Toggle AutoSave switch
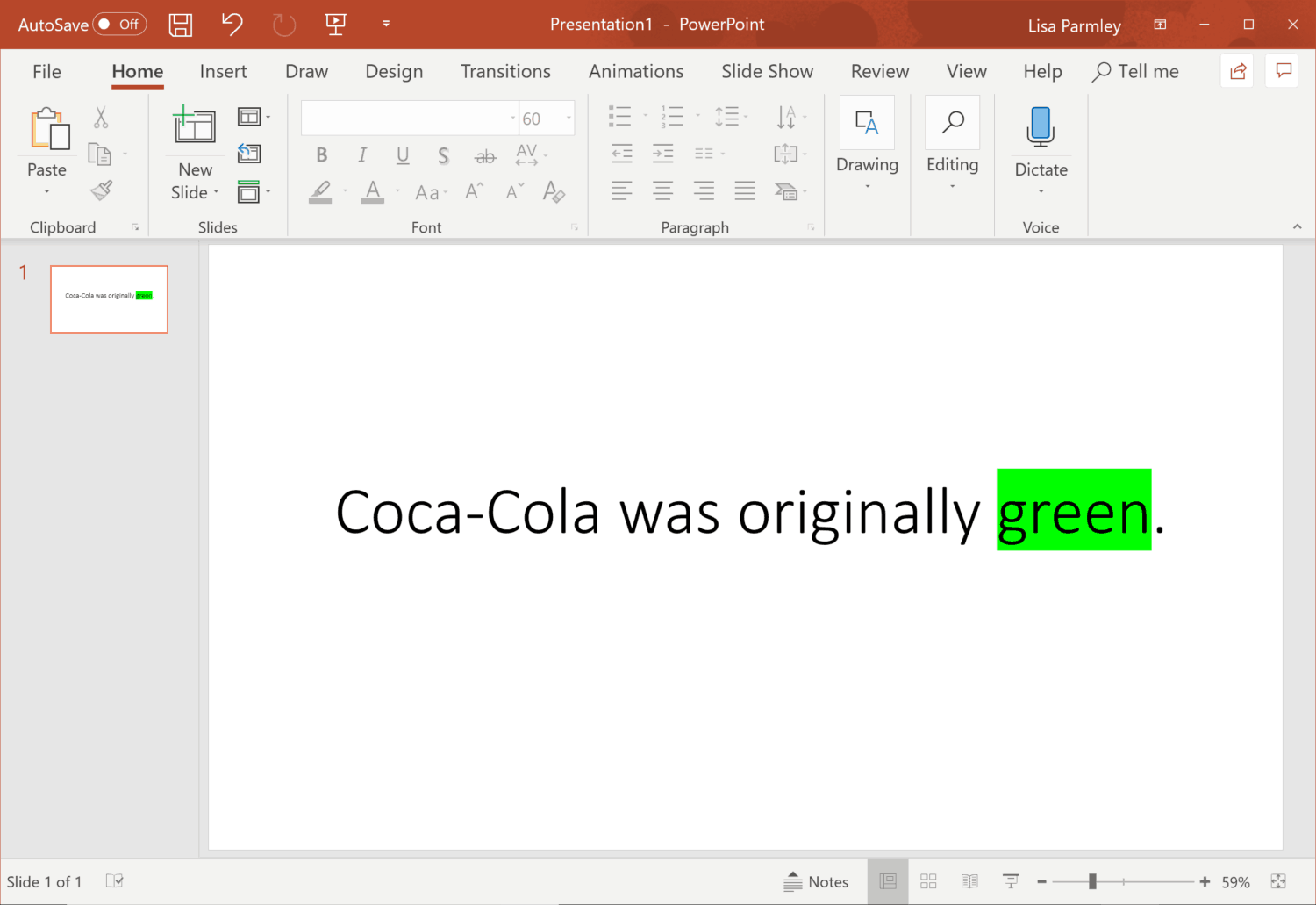1316x905 pixels. click(119, 25)
